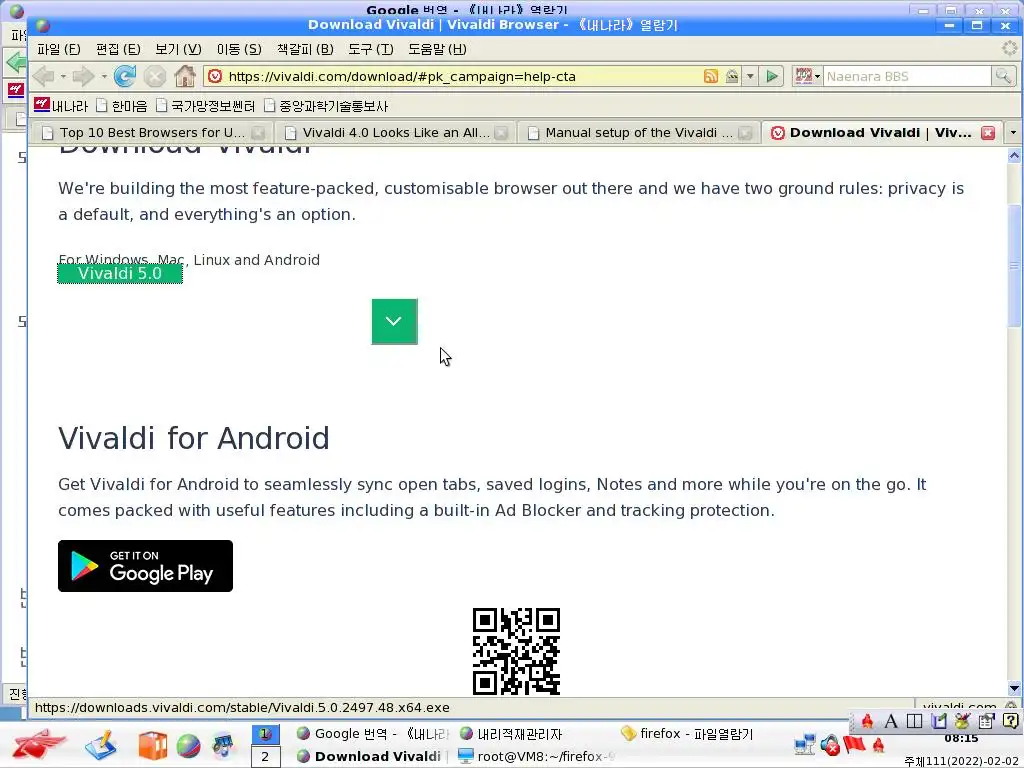This screenshot has width=1024, height=768.
Task: Switch to root@VM8 terminal window
Action: tap(537, 756)
